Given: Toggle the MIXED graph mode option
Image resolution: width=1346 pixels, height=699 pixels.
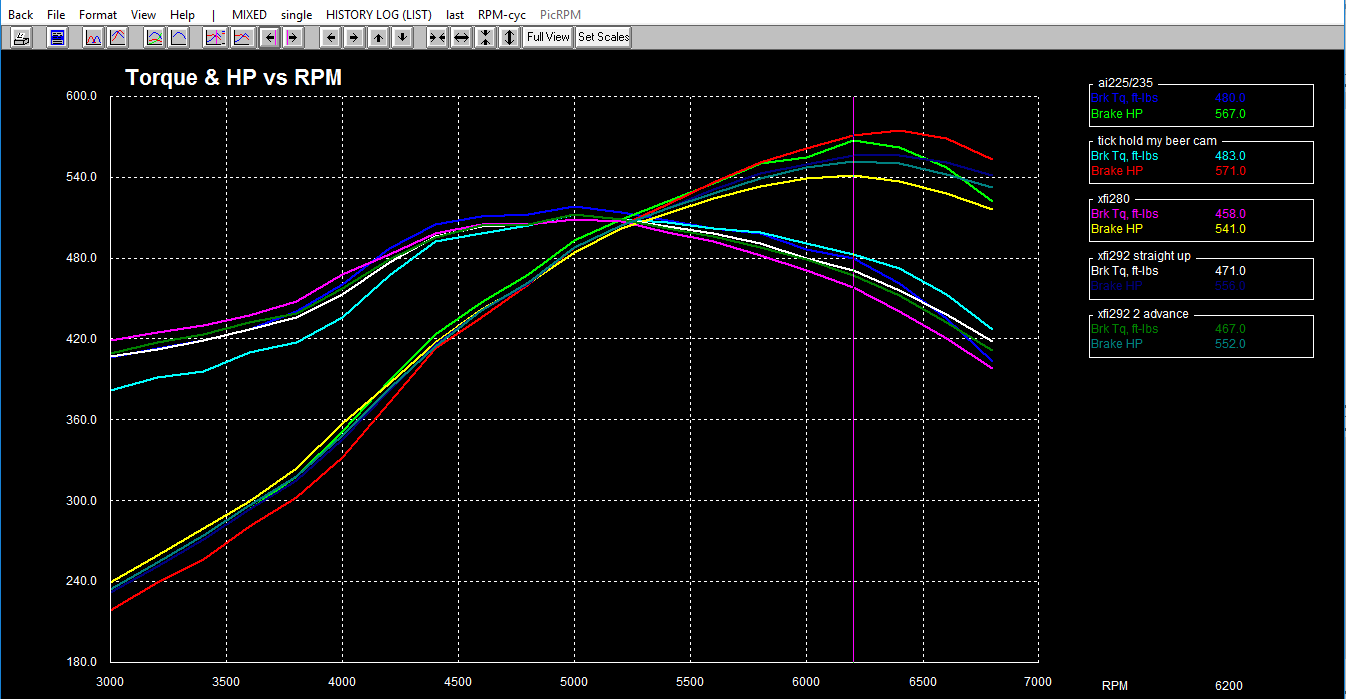Looking at the screenshot, I should tap(249, 15).
